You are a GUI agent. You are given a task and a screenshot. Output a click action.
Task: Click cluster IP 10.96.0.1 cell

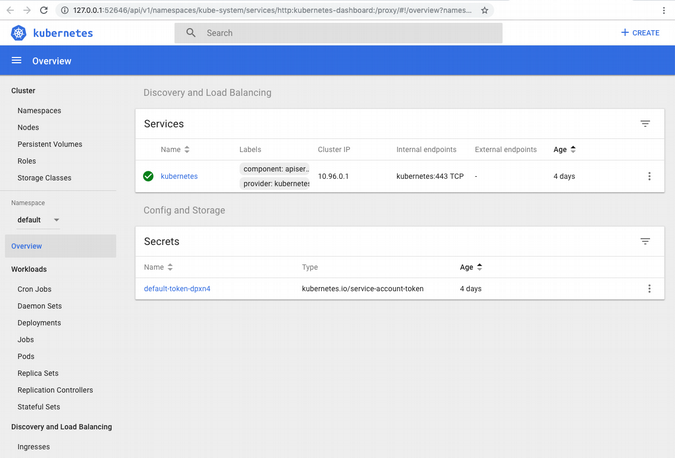[x=333, y=176]
